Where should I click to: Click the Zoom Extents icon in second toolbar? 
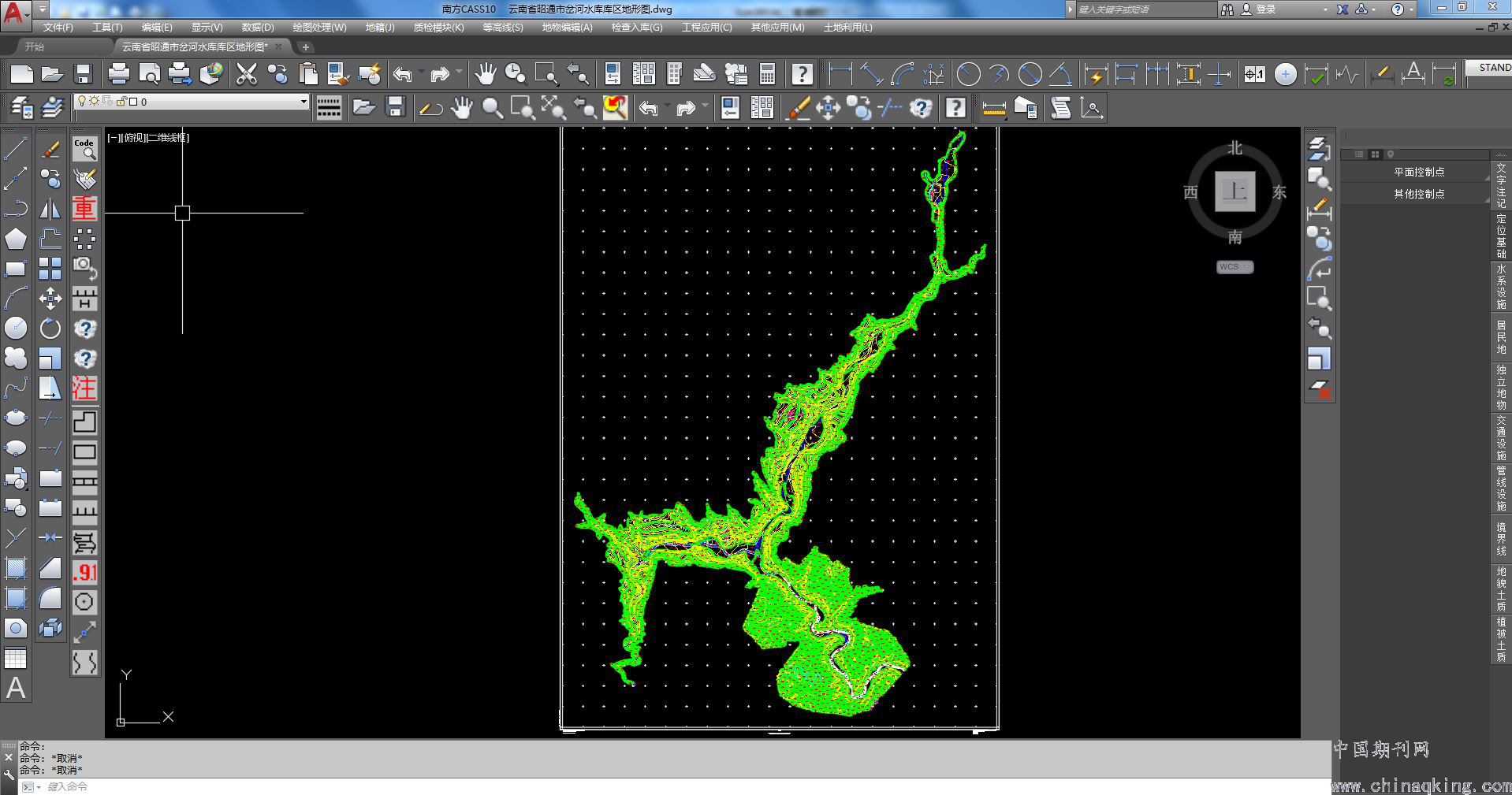(x=553, y=107)
